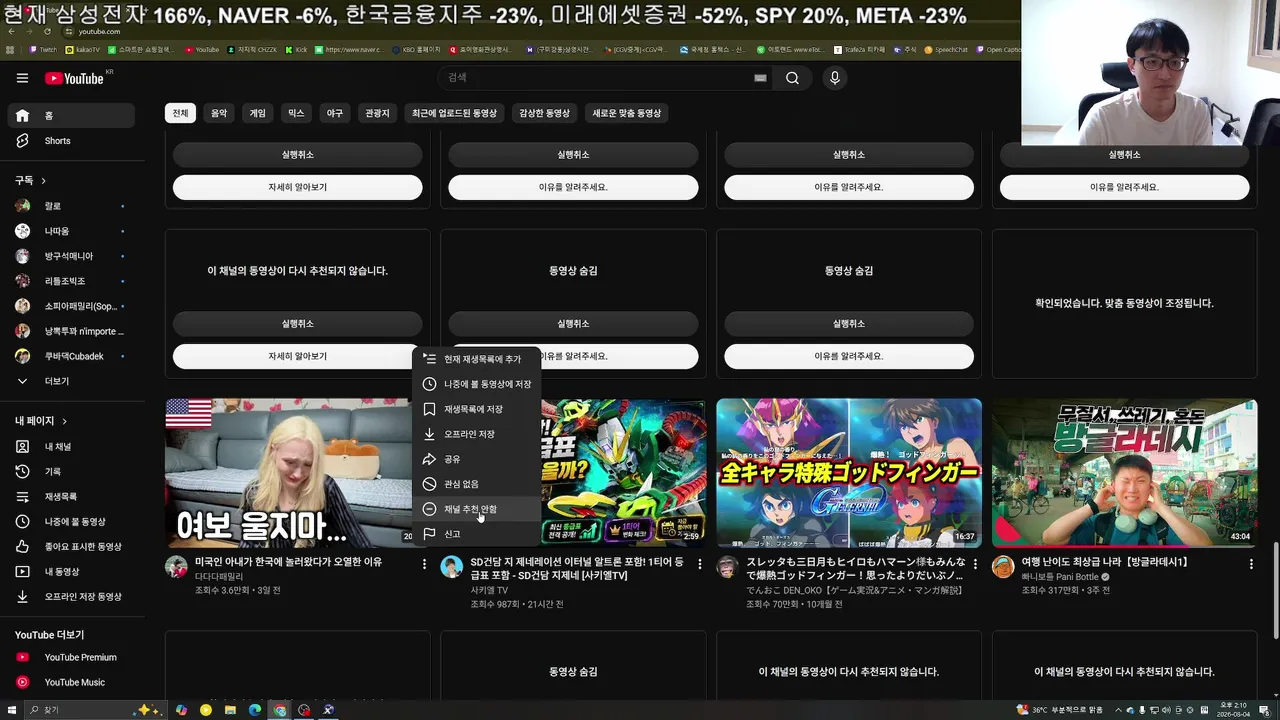
Task: Open the Windows Start menu
Action: pyautogui.click(x=11, y=710)
